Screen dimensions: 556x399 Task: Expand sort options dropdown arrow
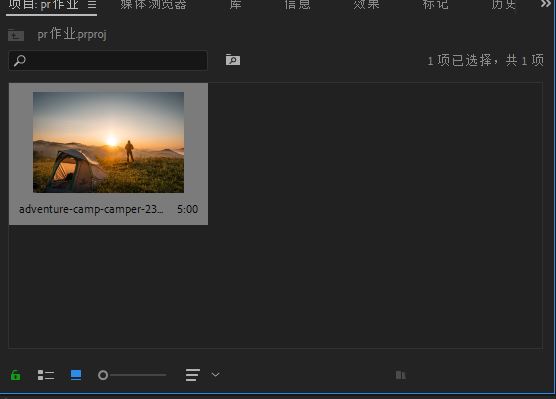point(215,375)
